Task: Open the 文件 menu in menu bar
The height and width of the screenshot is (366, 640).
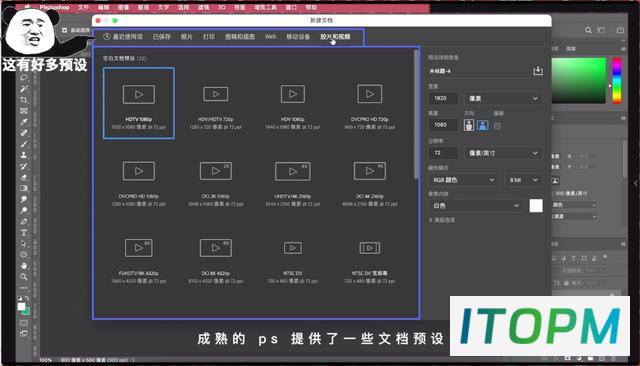Action: point(83,7)
